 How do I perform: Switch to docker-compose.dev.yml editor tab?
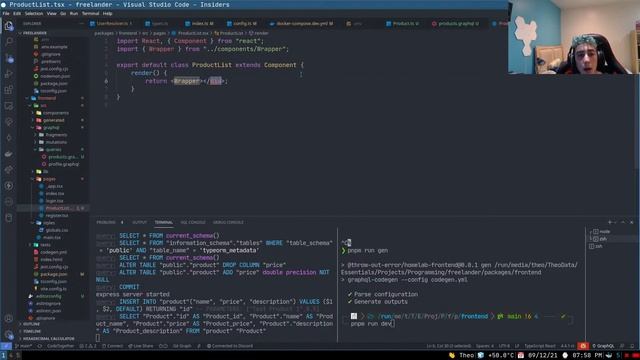pyautogui.click(x=302, y=24)
